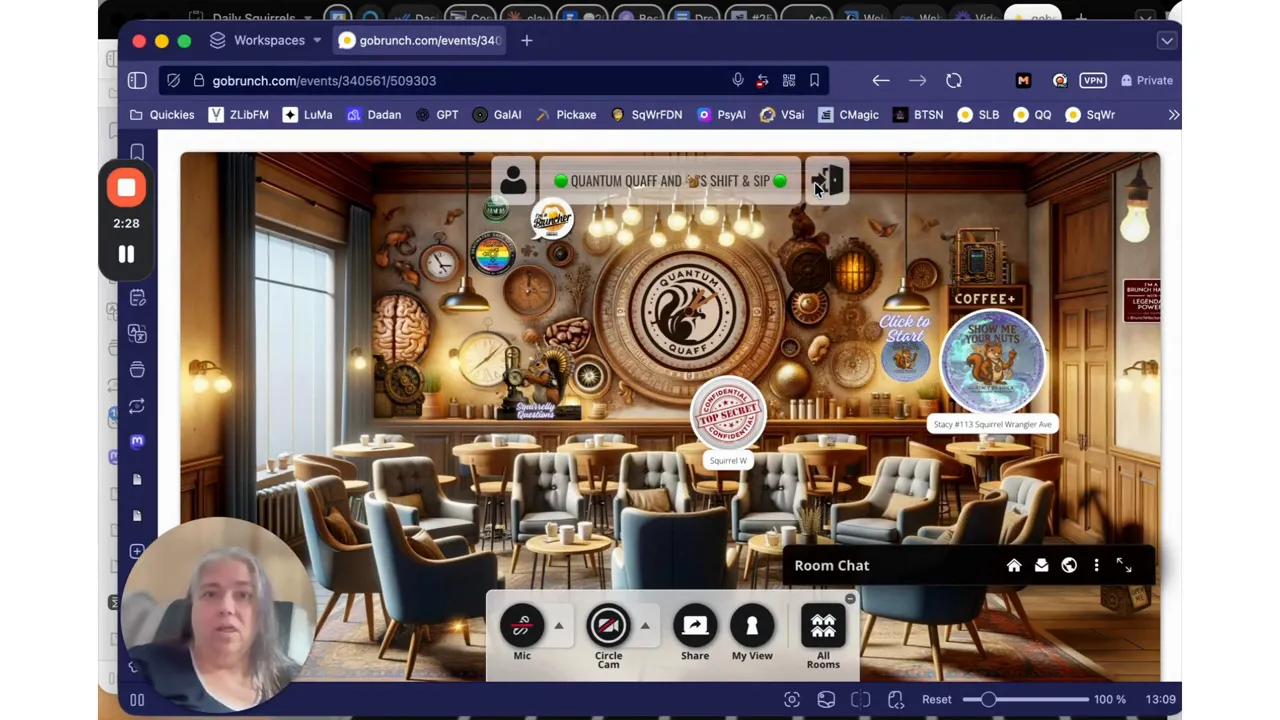Open the GPT bookmark
The height and width of the screenshot is (720, 1280).
click(437, 115)
